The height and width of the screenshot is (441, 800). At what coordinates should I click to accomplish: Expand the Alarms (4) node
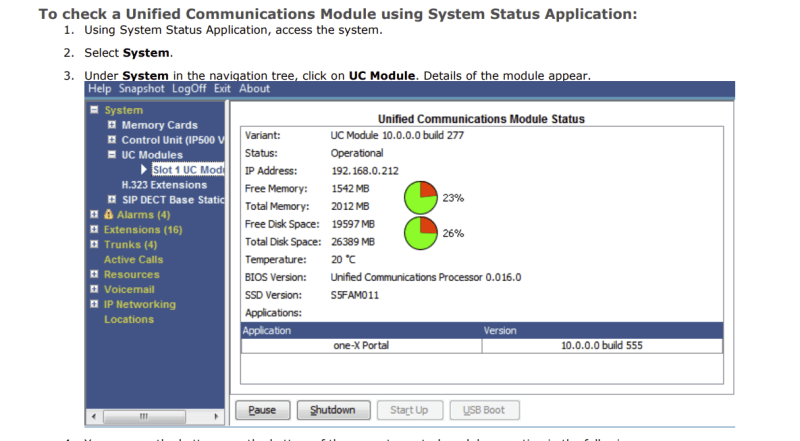click(x=94, y=214)
